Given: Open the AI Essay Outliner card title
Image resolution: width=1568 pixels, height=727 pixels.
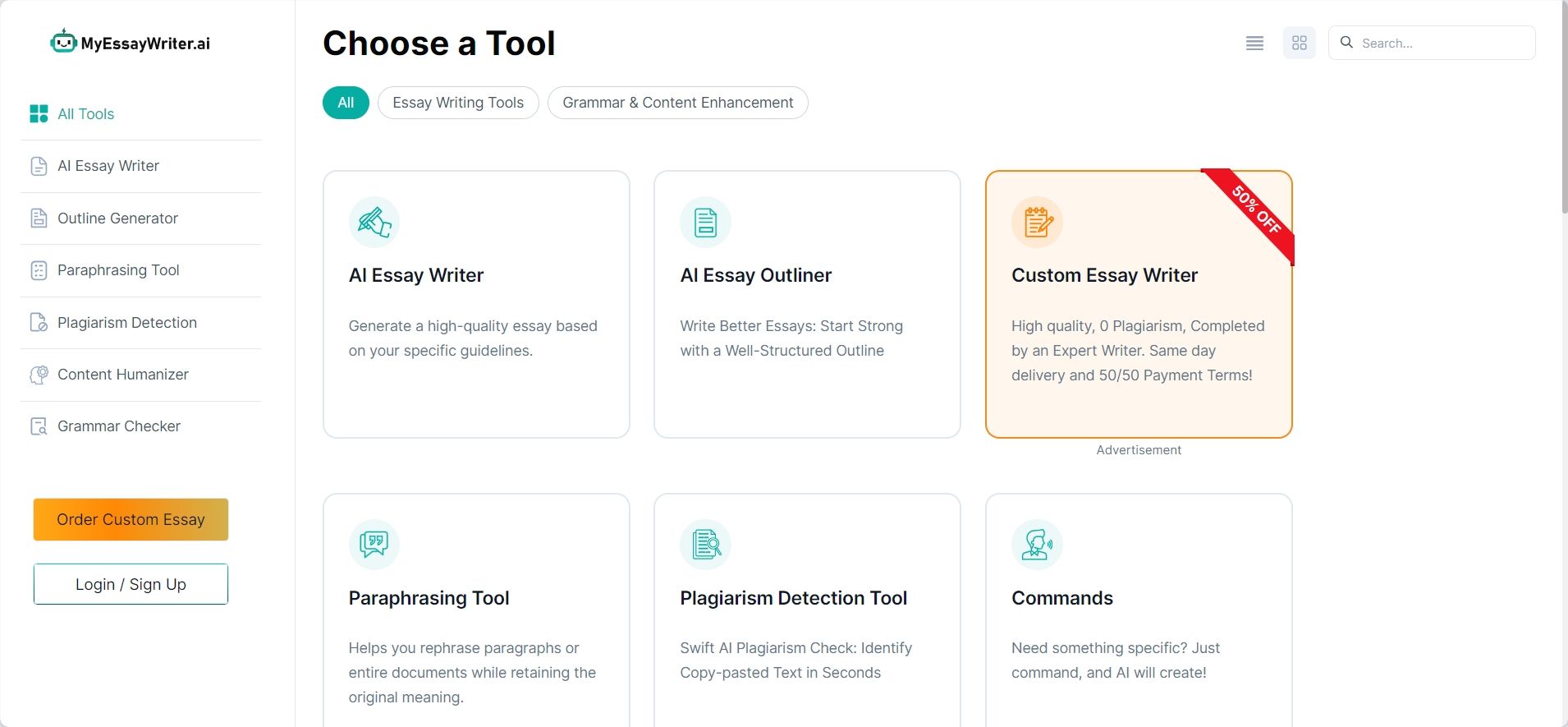Looking at the screenshot, I should 756,275.
